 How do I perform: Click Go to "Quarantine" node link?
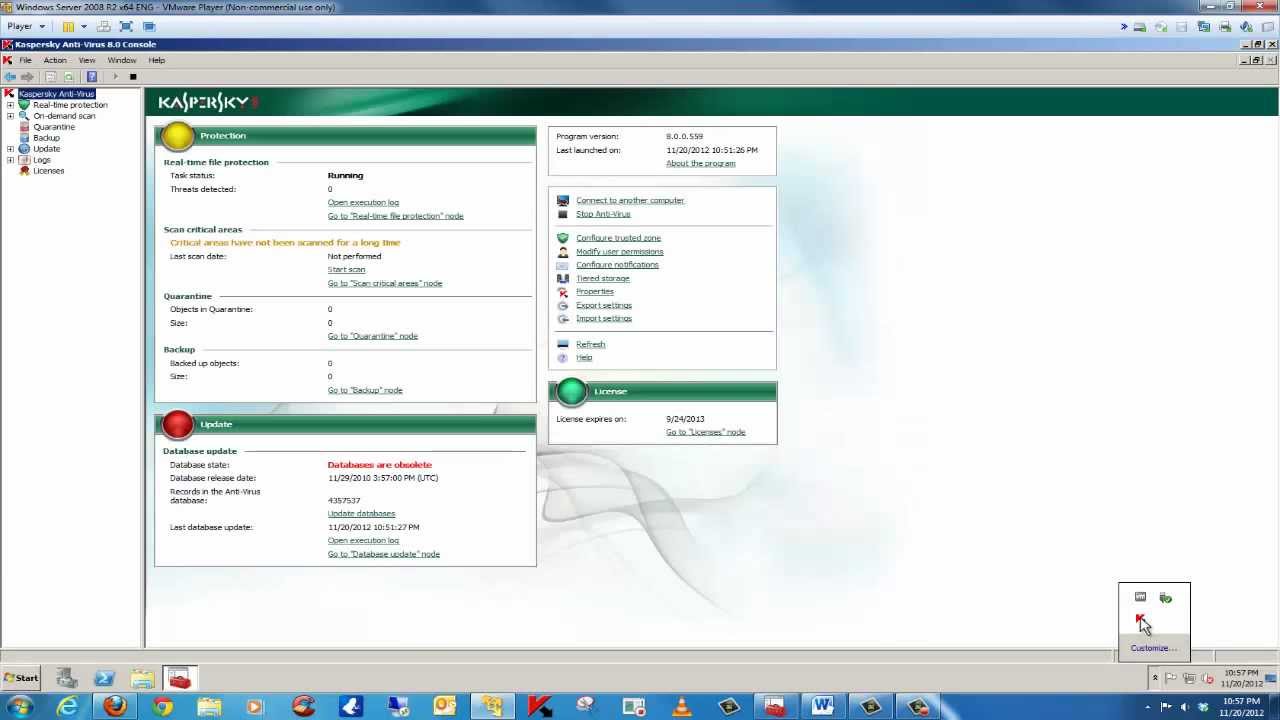point(373,336)
